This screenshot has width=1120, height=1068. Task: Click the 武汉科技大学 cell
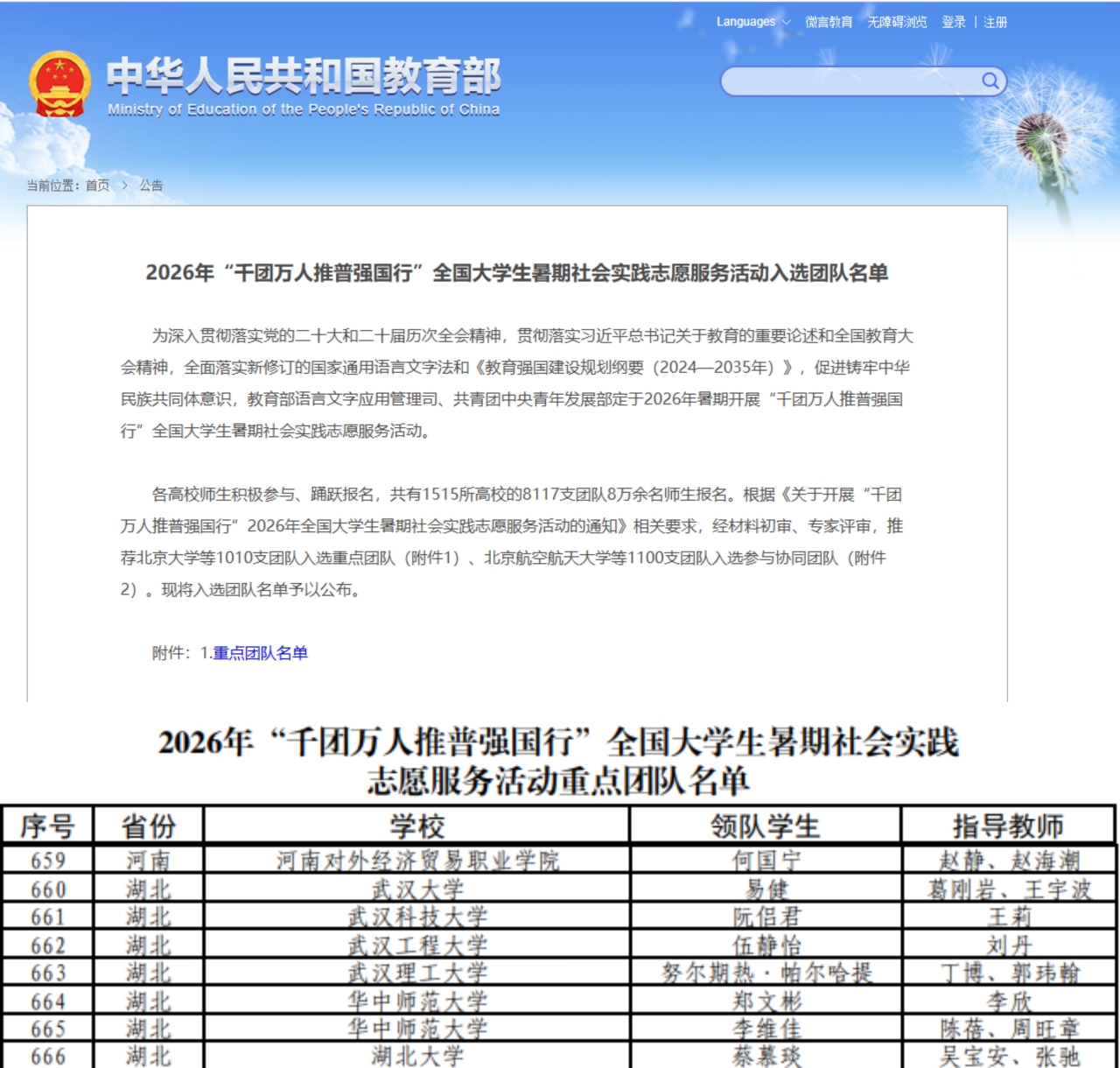click(x=417, y=917)
